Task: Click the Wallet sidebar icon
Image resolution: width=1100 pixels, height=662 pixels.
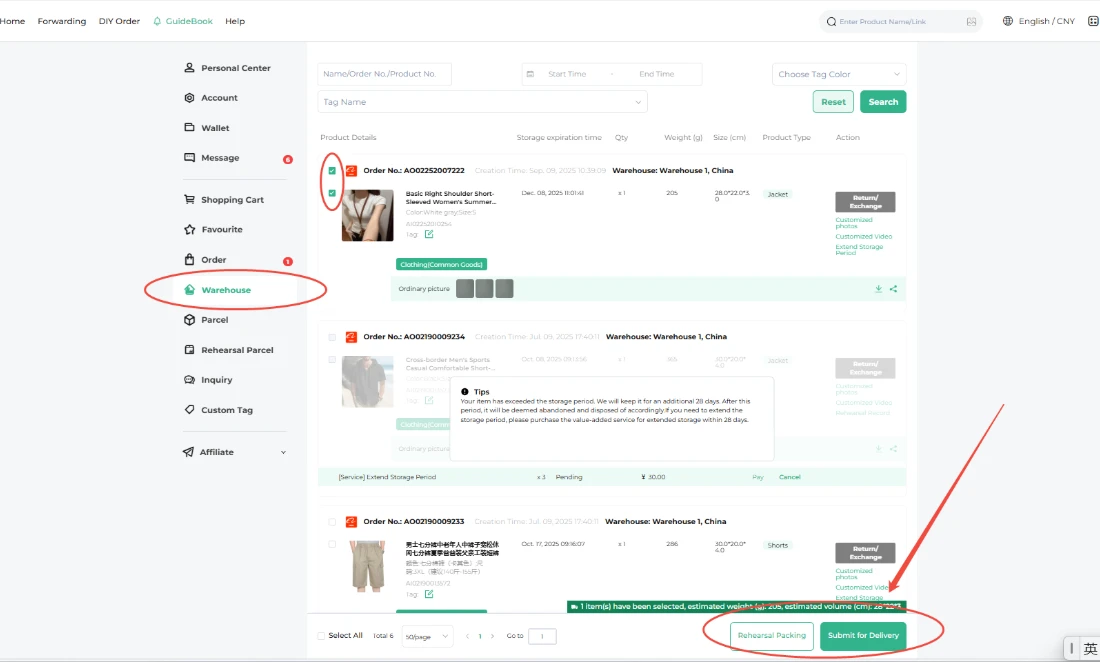Action: coord(190,128)
